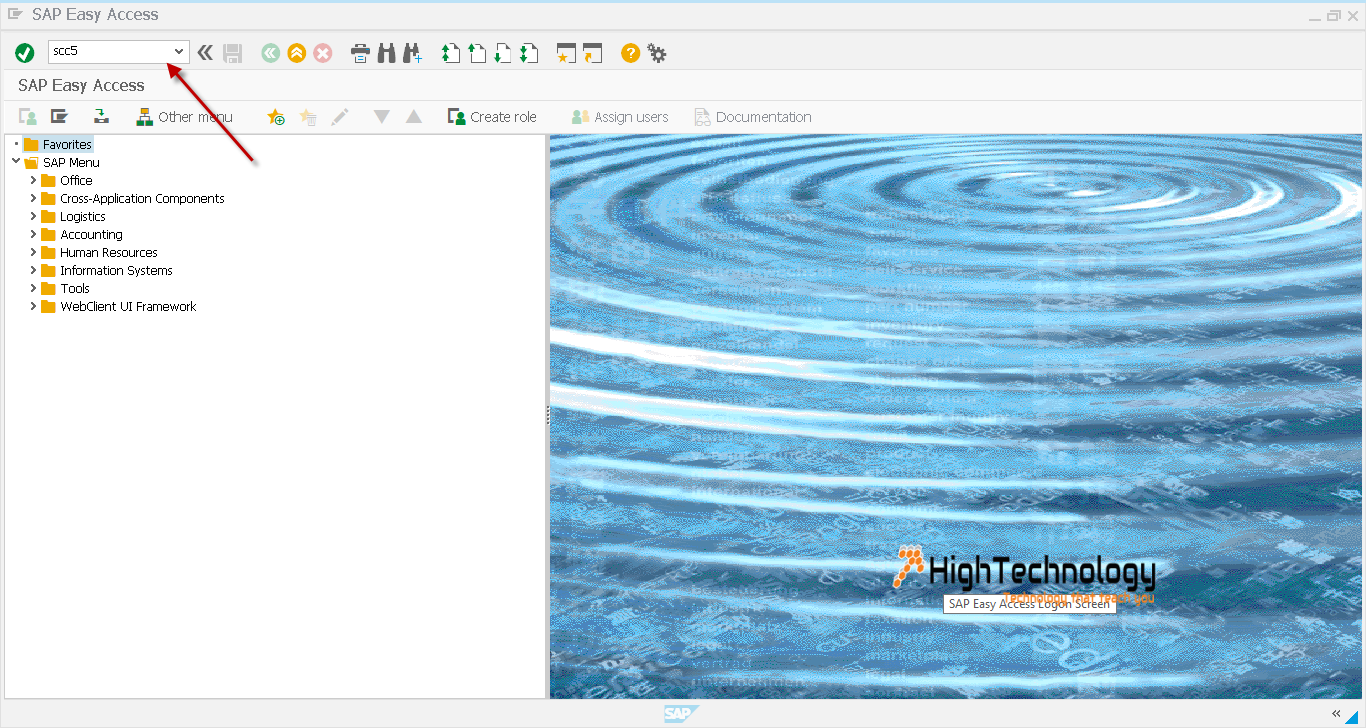
Task: Select the Accounting tree label
Action: pyautogui.click(x=91, y=234)
